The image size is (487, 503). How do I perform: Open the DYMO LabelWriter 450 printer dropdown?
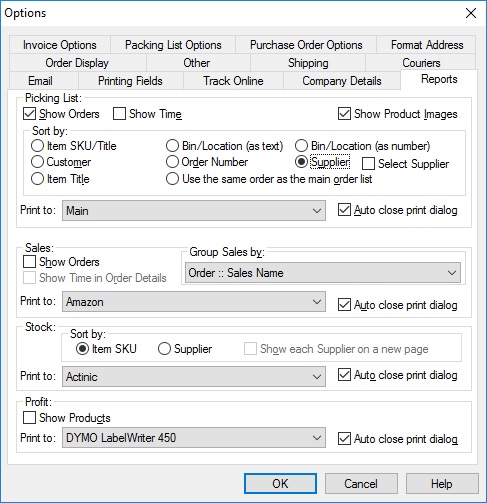click(x=194, y=438)
